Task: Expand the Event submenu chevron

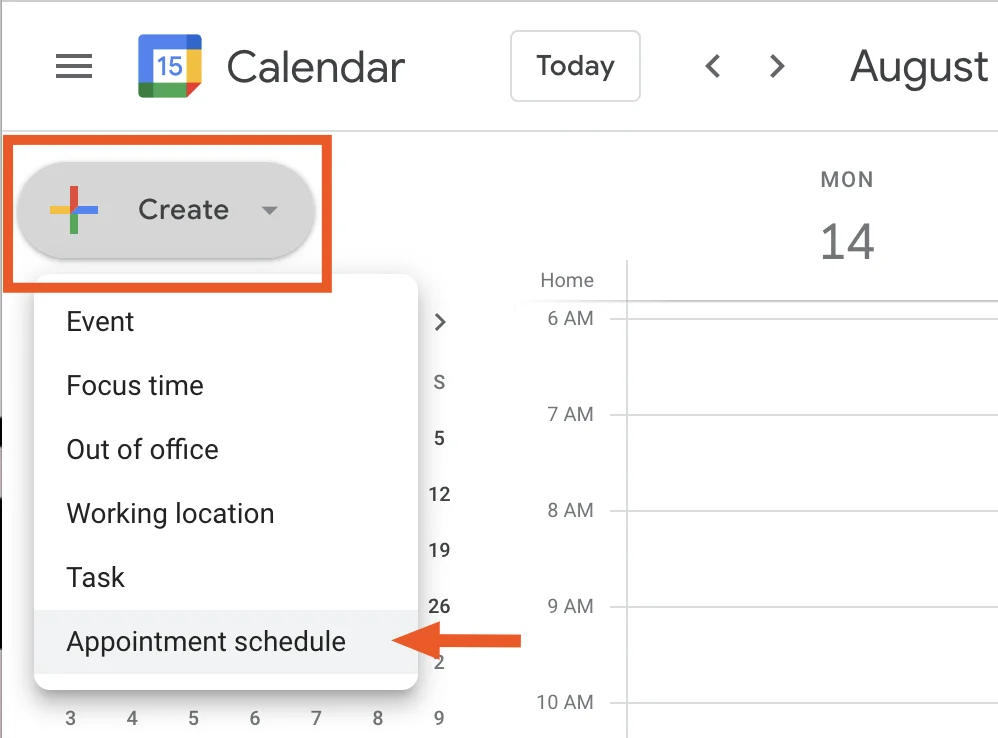Action: [440, 322]
